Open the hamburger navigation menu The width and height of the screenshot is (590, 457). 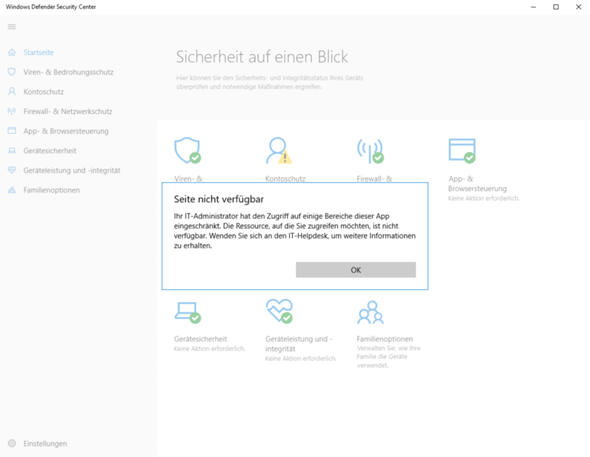12,27
